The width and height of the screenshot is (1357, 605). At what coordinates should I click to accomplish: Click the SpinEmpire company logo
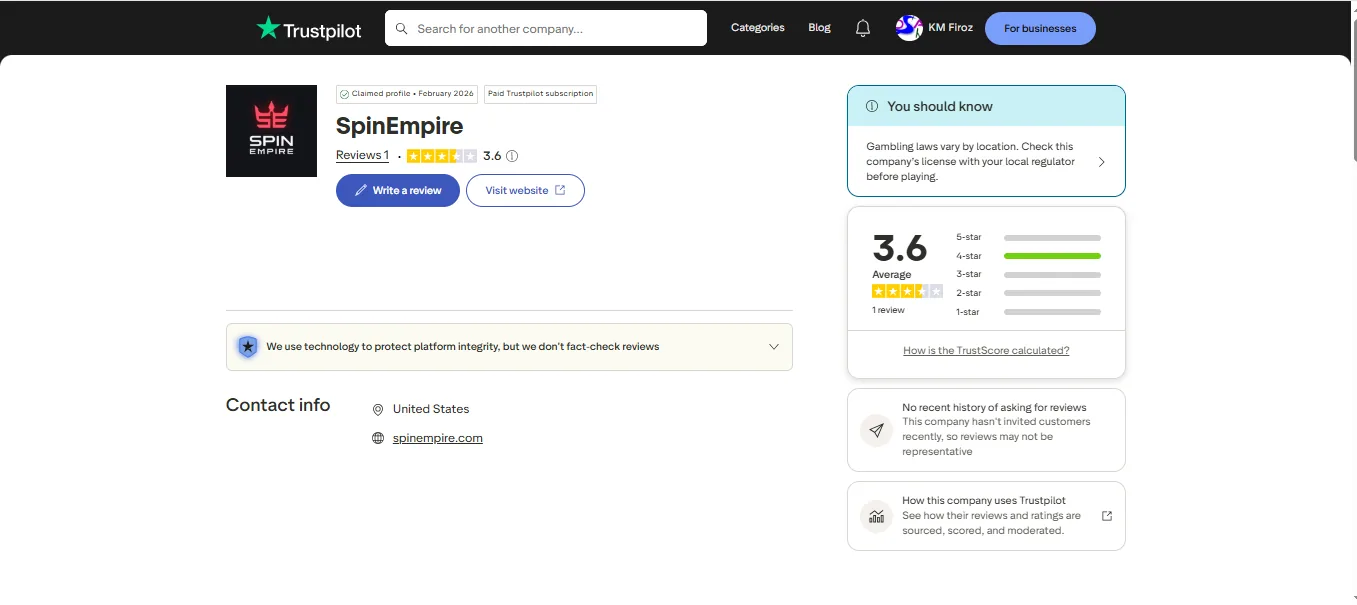click(x=271, y=131)
